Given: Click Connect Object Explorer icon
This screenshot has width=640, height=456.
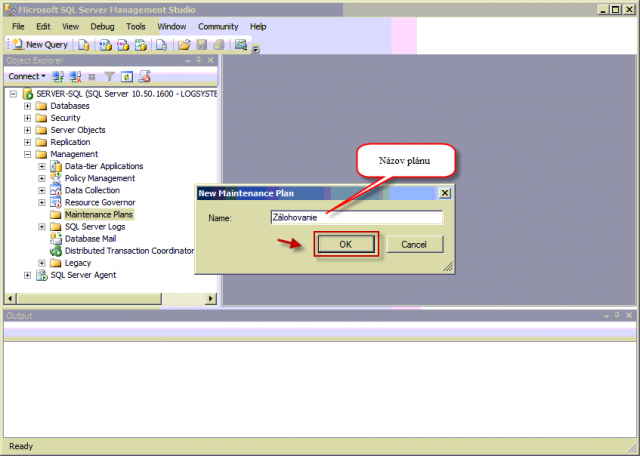Looking at the screenshot, I should click(x=58, y=76).
